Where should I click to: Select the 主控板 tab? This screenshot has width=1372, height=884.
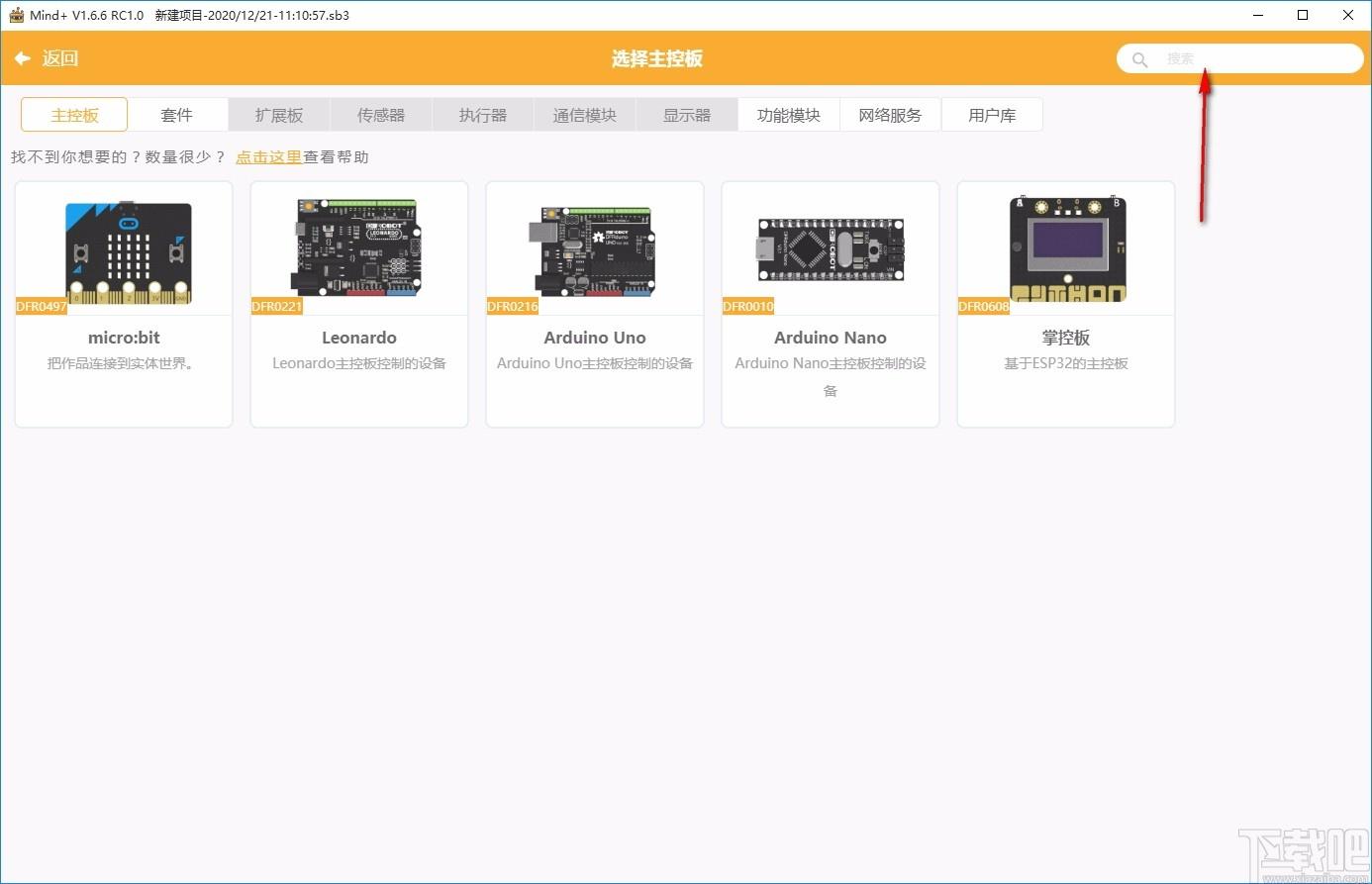tap(74, 115)
